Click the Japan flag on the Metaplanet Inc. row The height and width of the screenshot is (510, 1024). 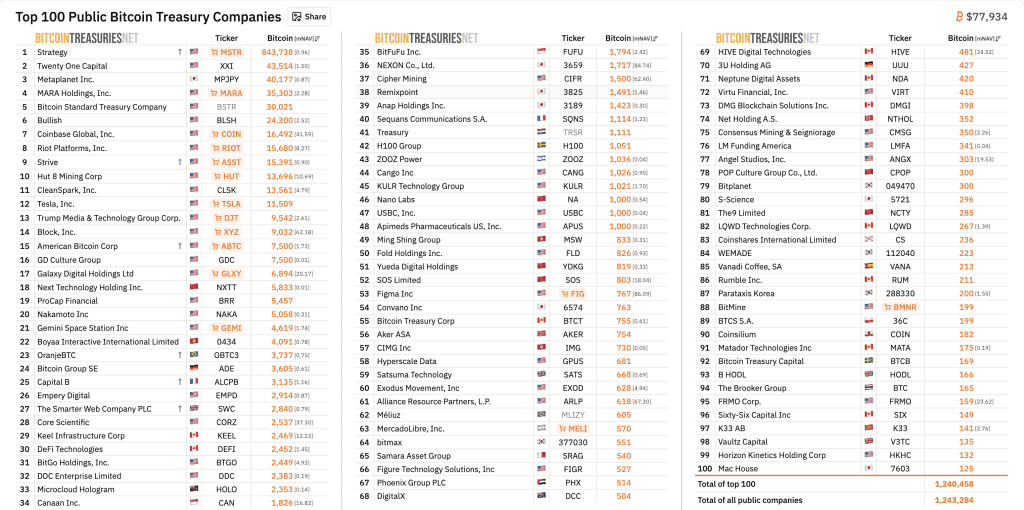coord(193,79)
